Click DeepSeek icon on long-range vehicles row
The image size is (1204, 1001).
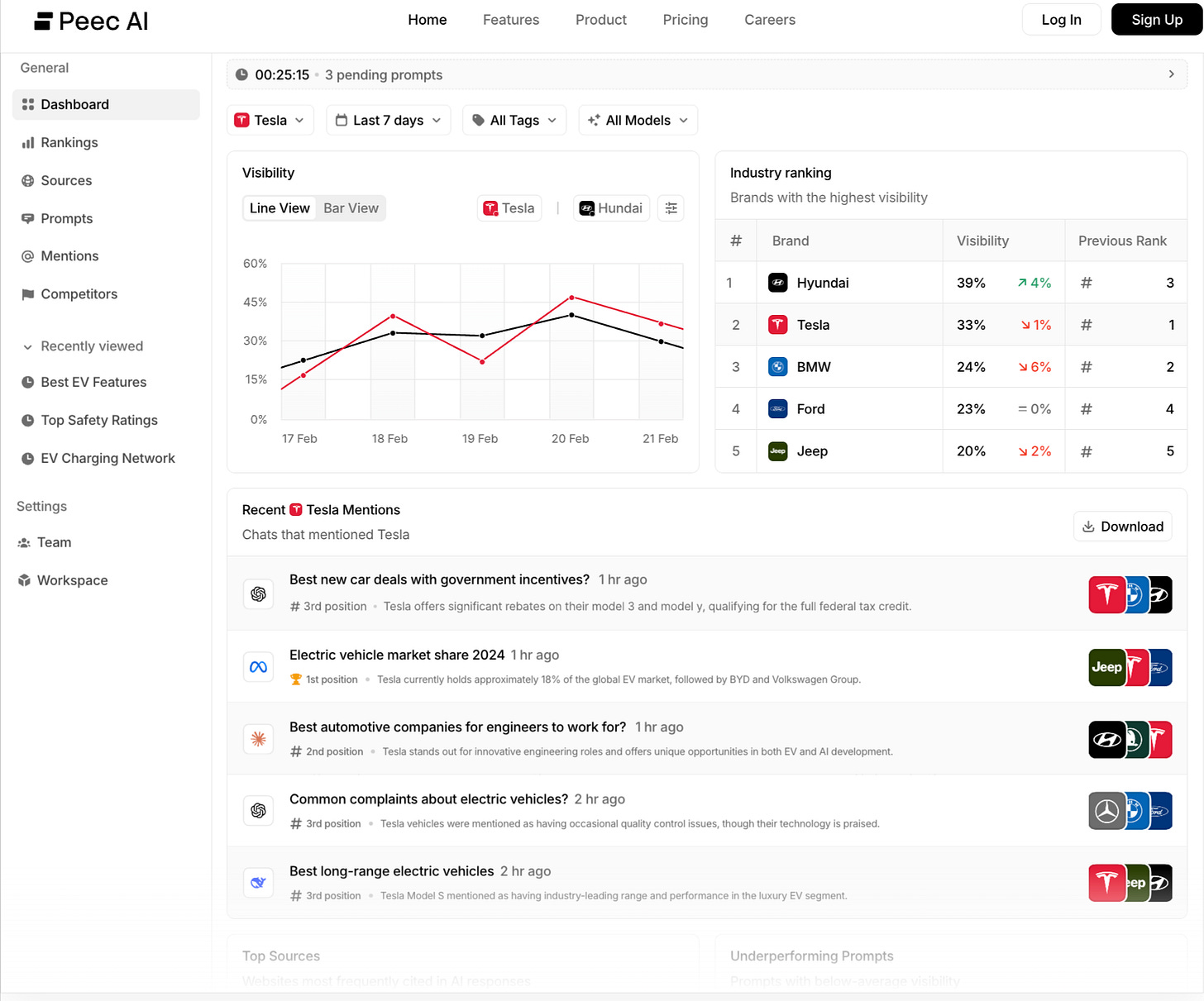tap(258, 883)
